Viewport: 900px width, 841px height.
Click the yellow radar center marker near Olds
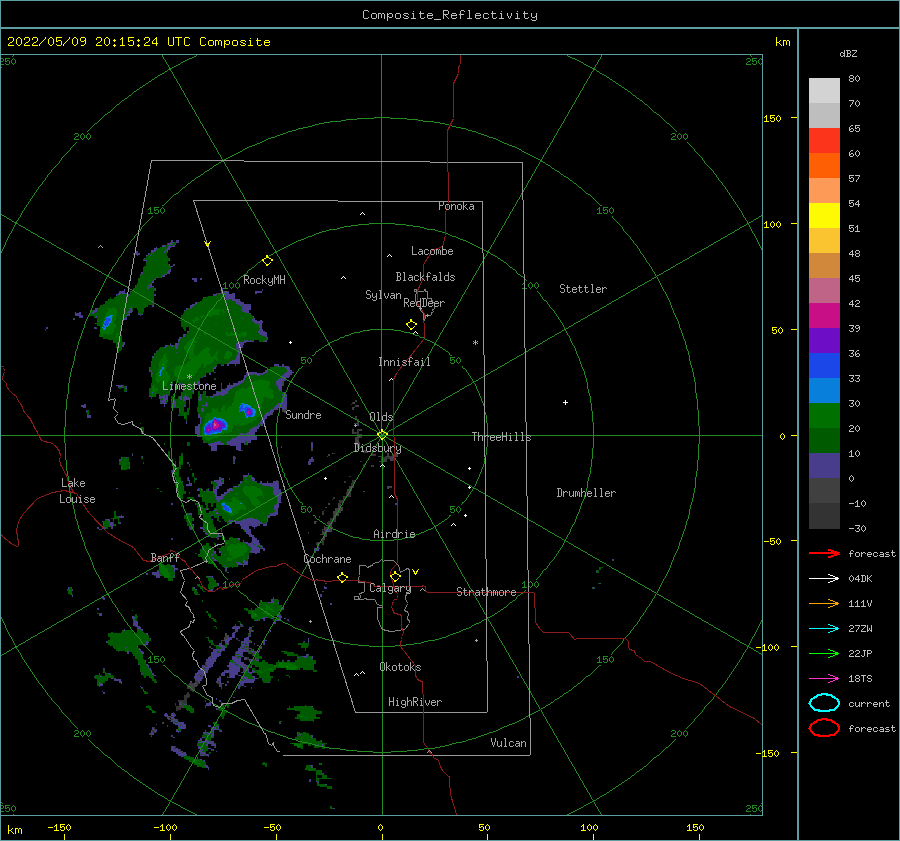click(382, 435)
